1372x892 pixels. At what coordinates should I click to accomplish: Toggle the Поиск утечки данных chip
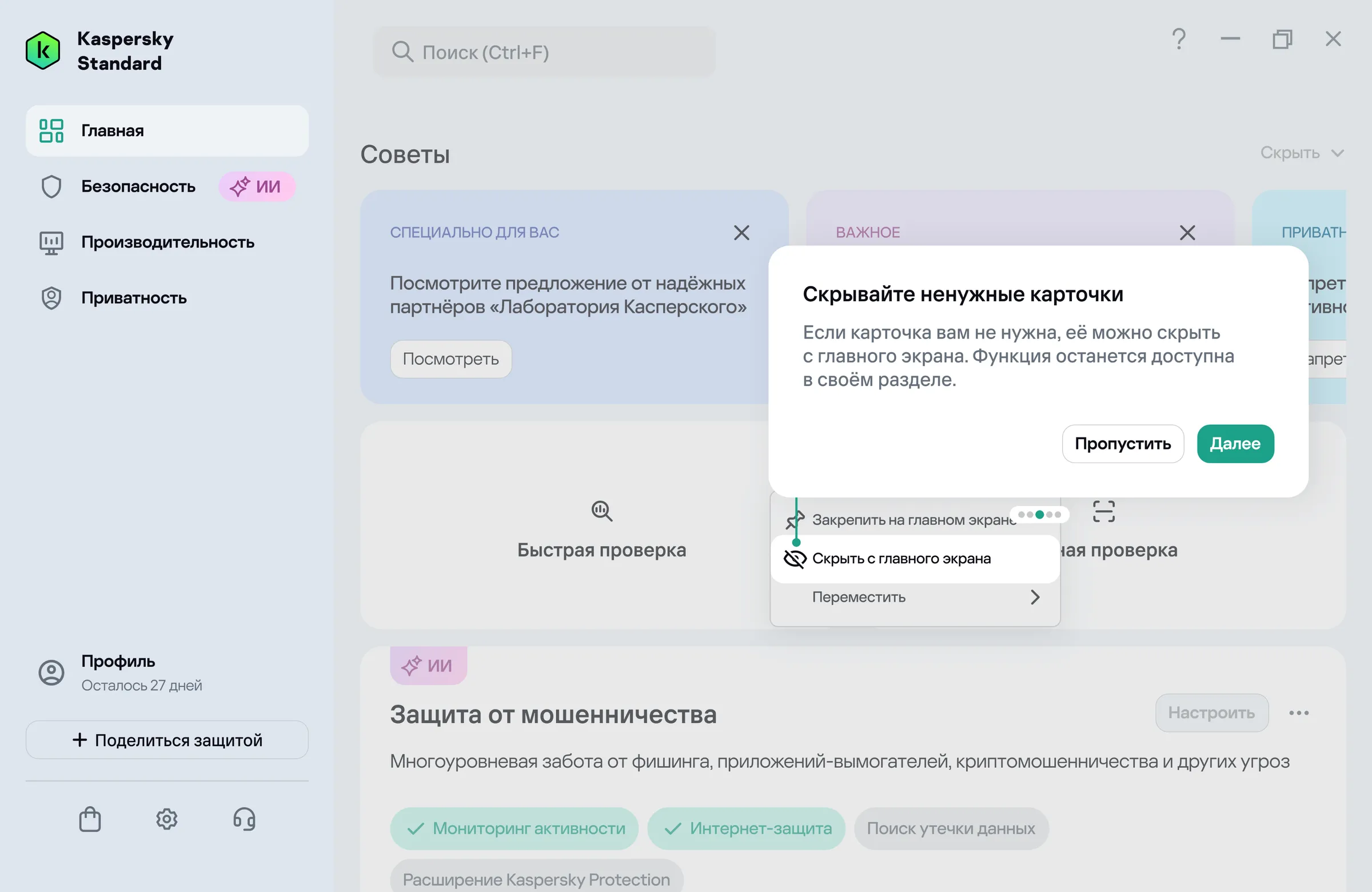(x=951, y=829)
